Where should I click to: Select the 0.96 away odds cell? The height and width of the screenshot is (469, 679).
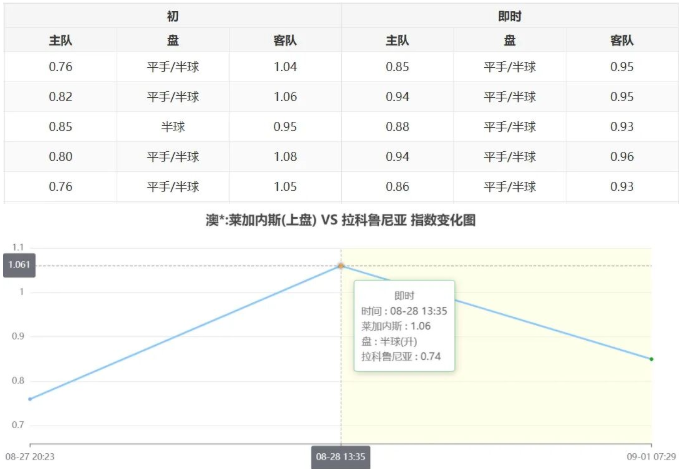pyautogui.click(x=621, y=157)
